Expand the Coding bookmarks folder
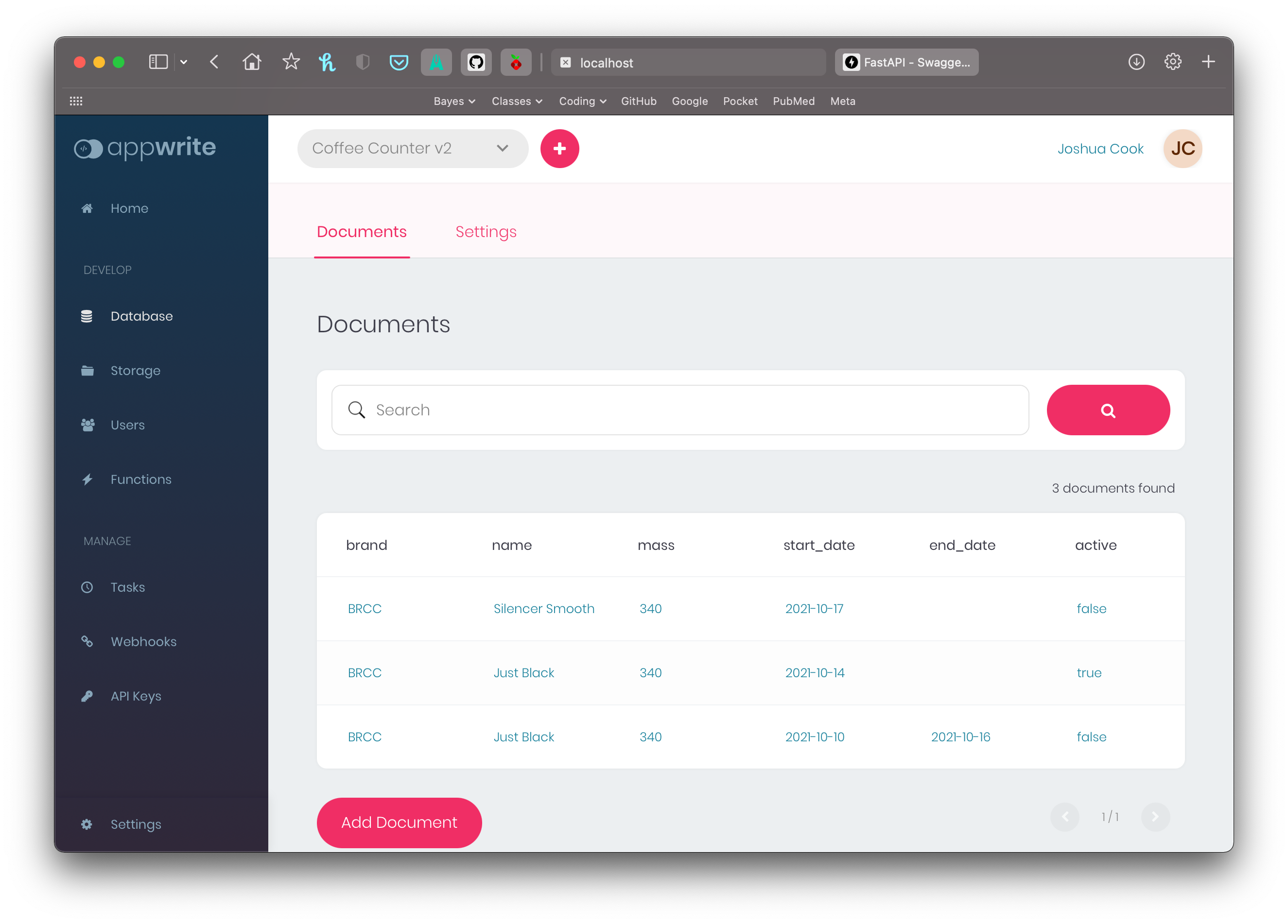 tap(582, 101)
